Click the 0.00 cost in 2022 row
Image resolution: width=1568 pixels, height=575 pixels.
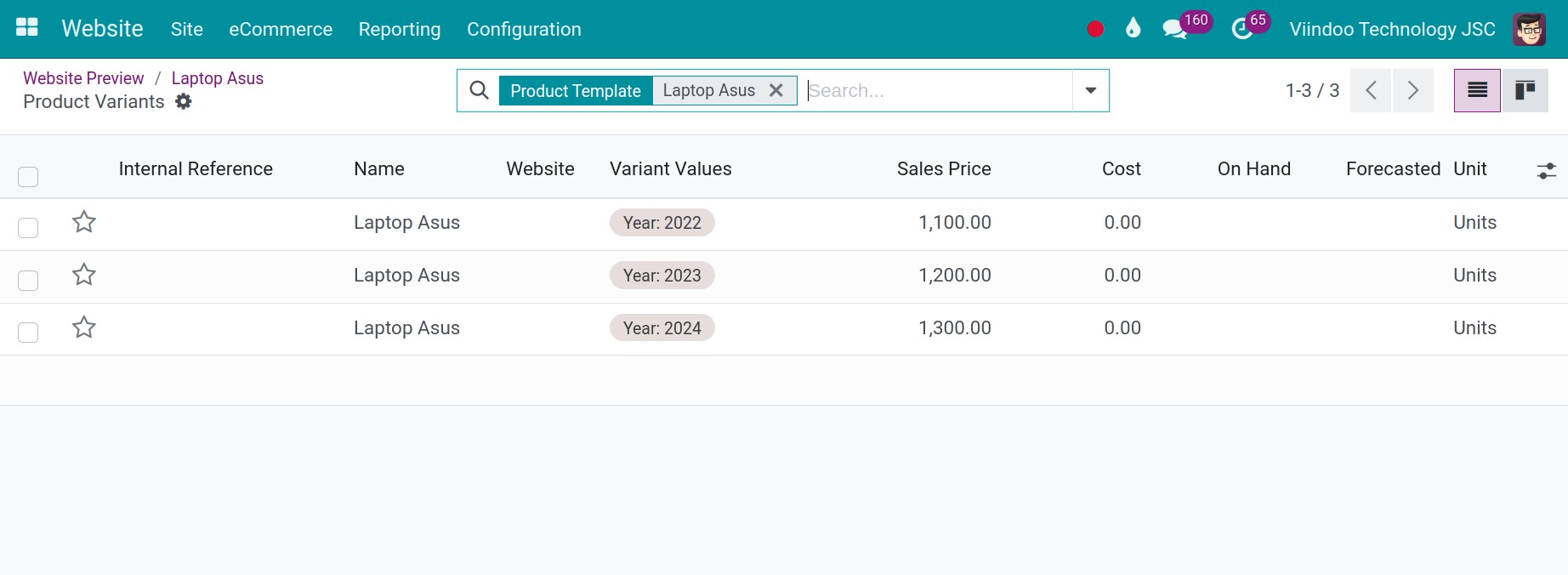pos(1122,223)
